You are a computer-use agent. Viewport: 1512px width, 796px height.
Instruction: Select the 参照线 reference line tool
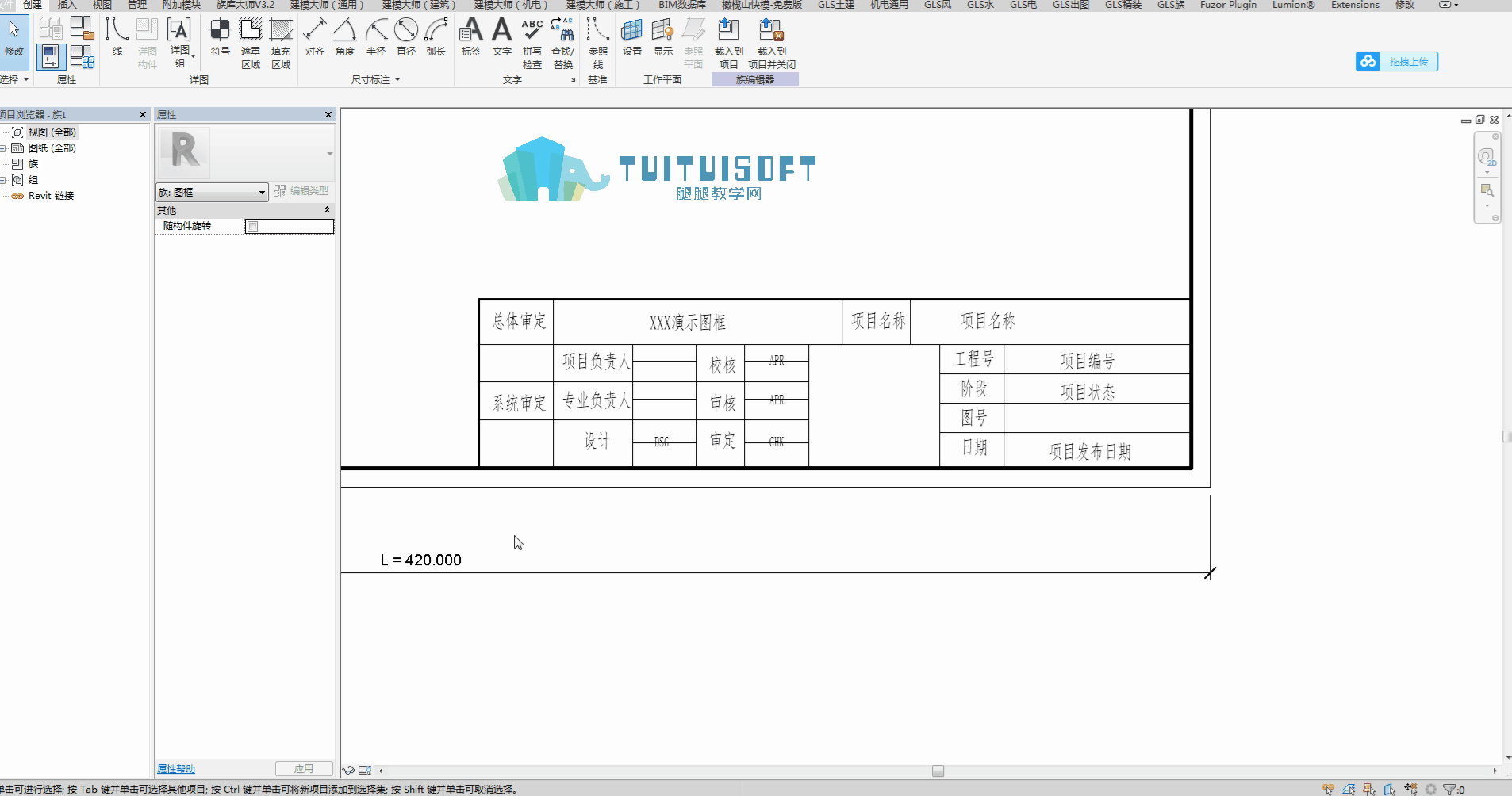pyautogui.click(x=598, y=44)
